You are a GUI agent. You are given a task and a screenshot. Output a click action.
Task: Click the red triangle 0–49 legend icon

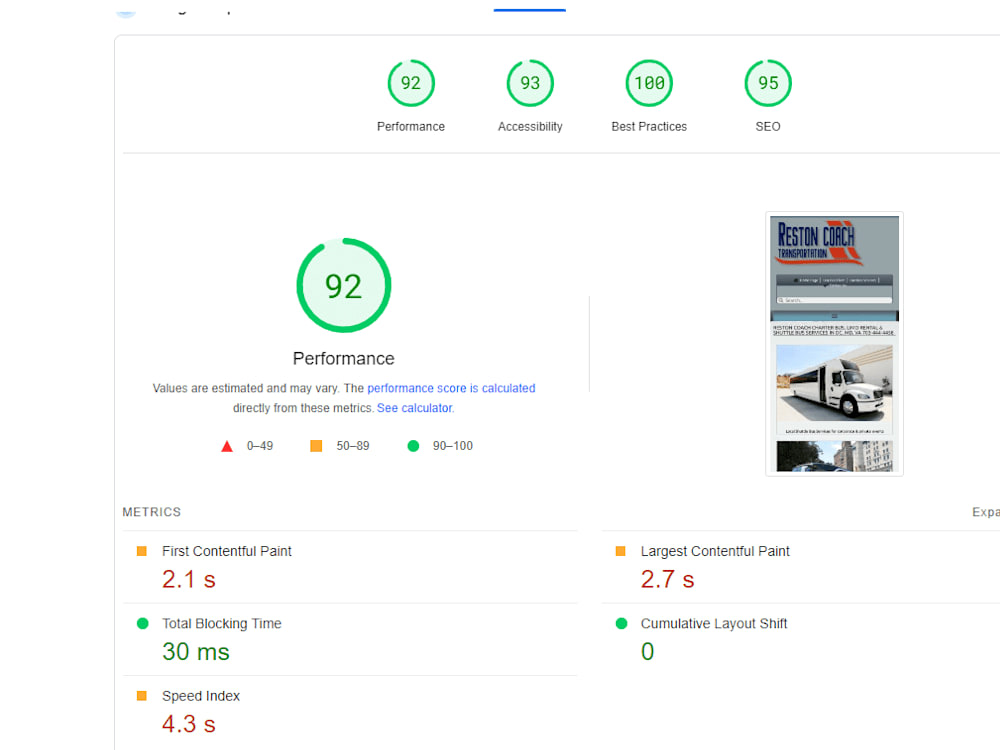coord(227,446)
